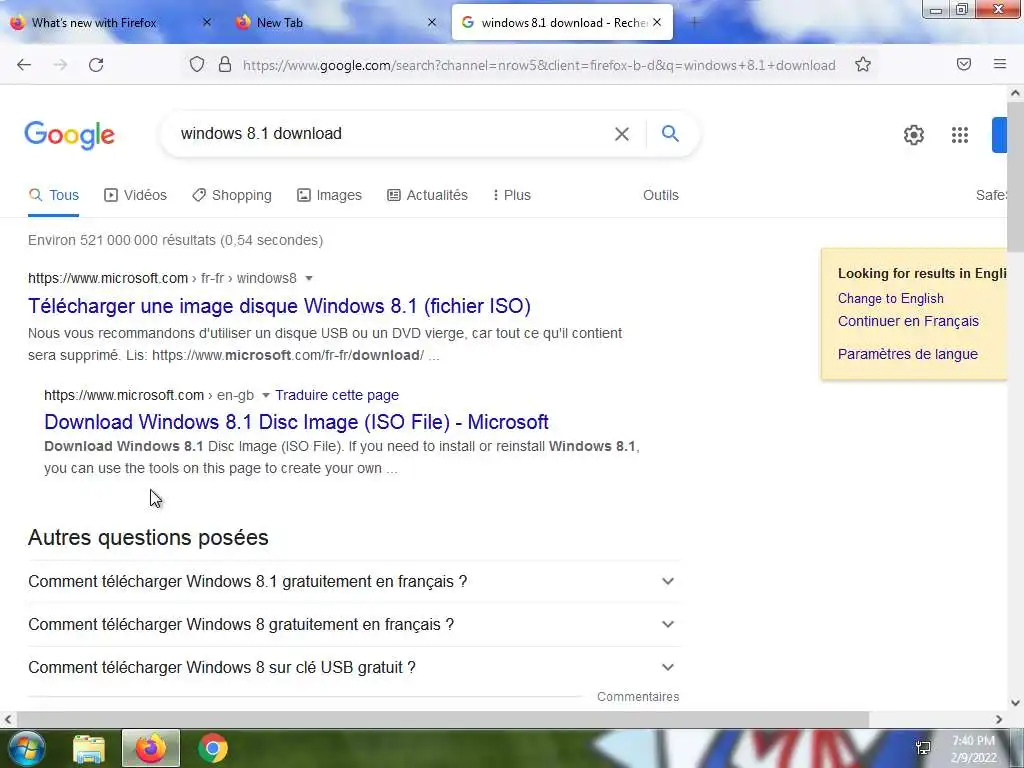This screenshot has height=768, width=1024.
Task: Click the Google logo
Action: 69,135
